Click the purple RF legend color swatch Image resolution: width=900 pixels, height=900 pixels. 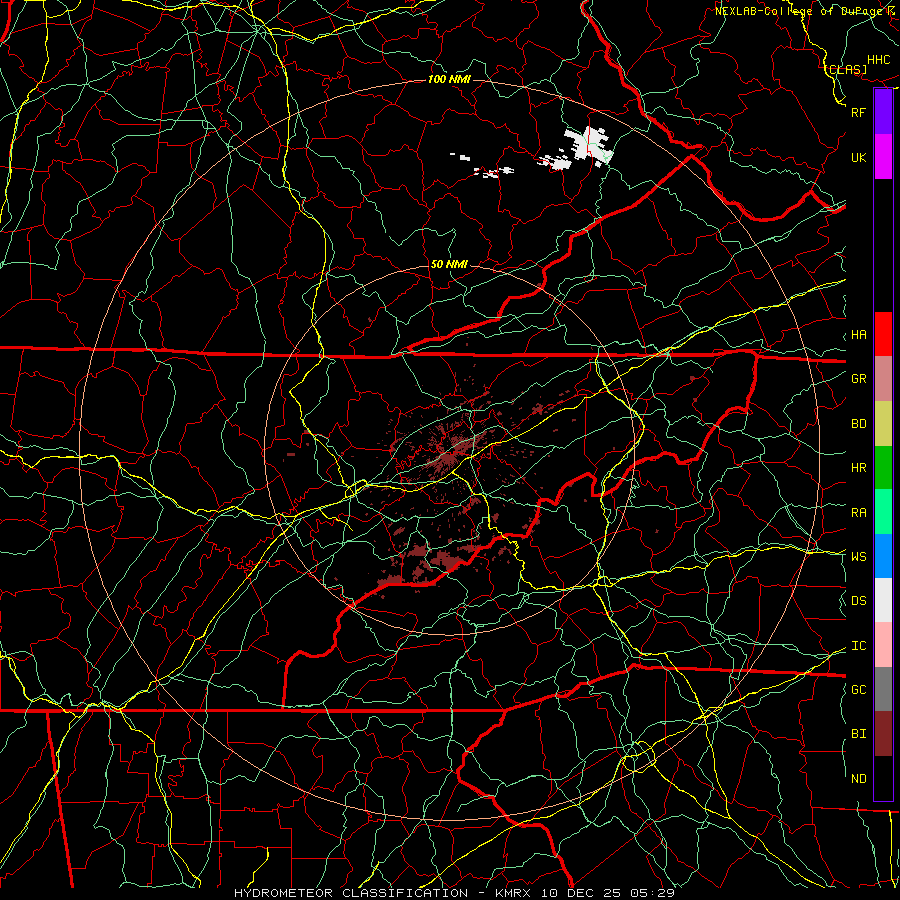coord(883,112)
